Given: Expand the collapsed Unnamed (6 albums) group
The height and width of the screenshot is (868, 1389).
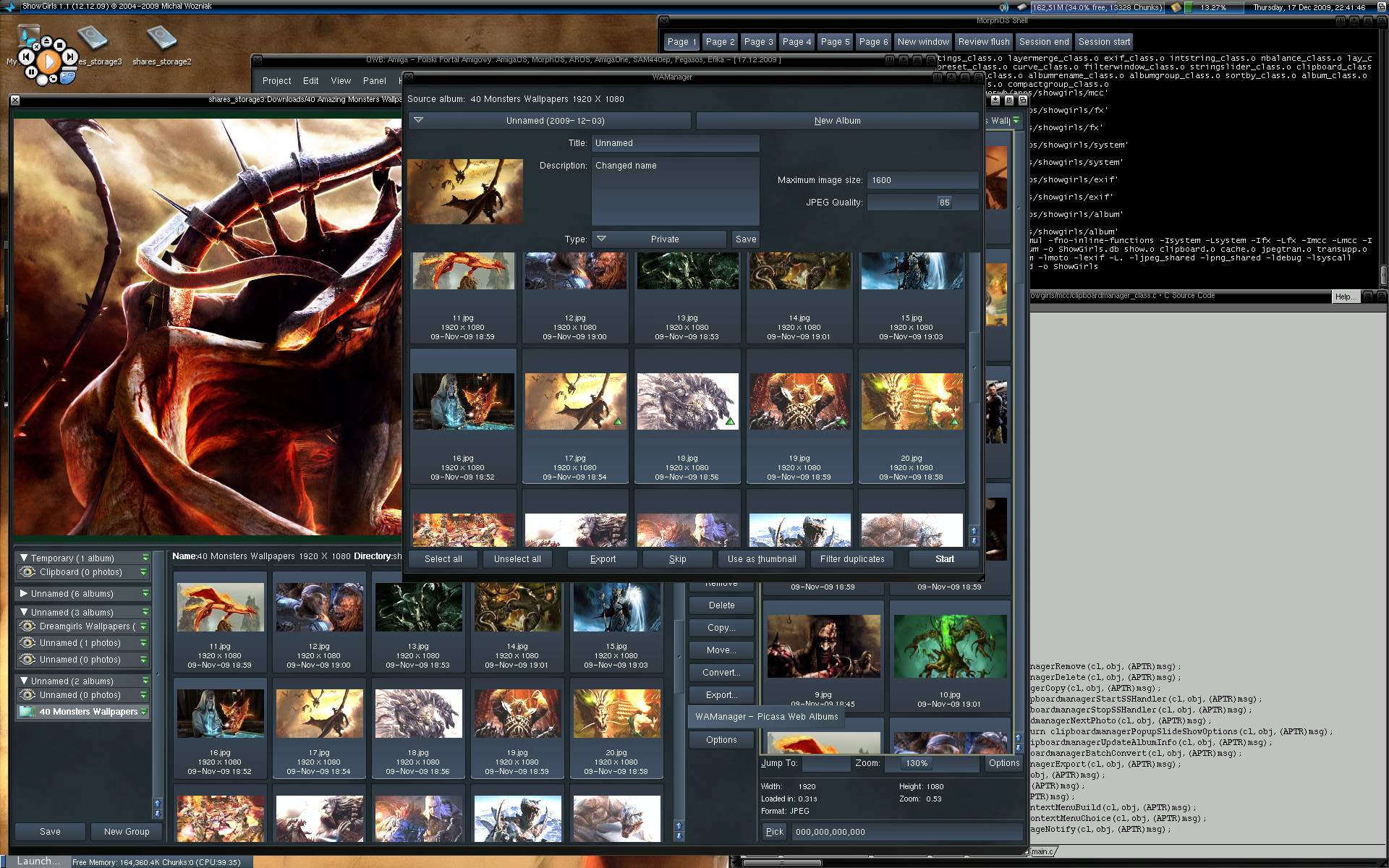Looking at the screenshot, I should click(24, 594).
